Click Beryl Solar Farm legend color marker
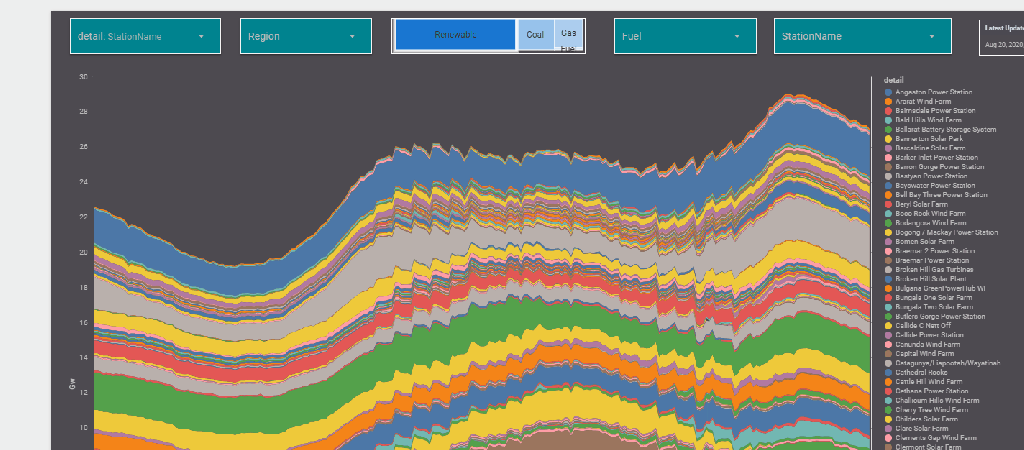This screenshot has width=1024, height=450. pos(888,204)
